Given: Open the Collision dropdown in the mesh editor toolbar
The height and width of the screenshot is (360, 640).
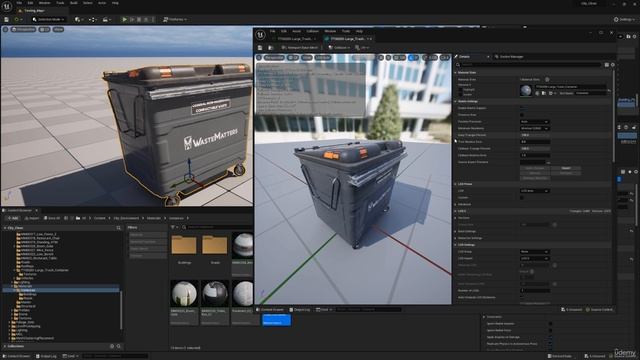Looking at the screenshot, I should [x=339, y=48].
